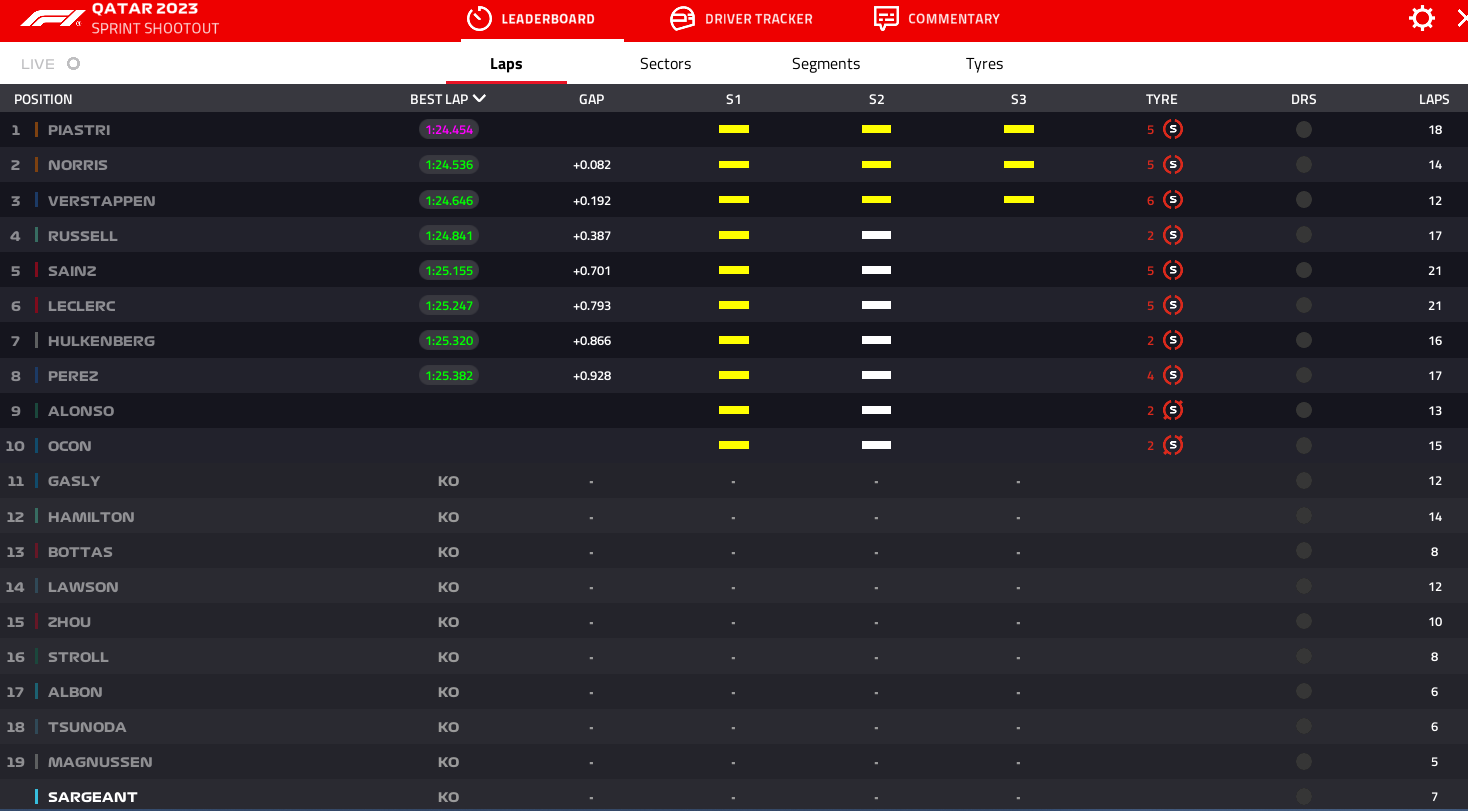Click Piastri's soft tyre icon
The height and width of the screenshot is (811, 1468).
(x=1173, y=130)
